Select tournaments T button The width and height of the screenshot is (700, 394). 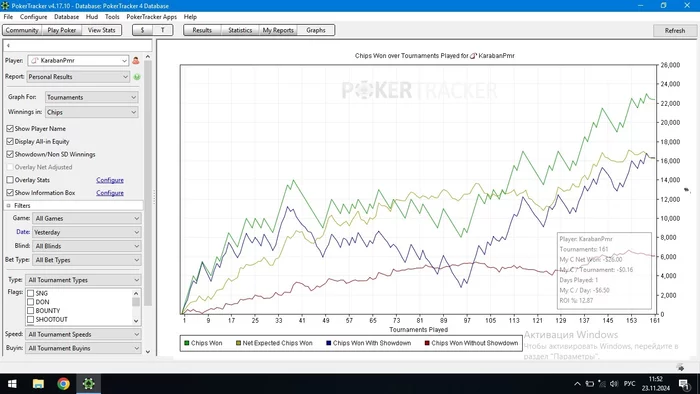(162, 30)
